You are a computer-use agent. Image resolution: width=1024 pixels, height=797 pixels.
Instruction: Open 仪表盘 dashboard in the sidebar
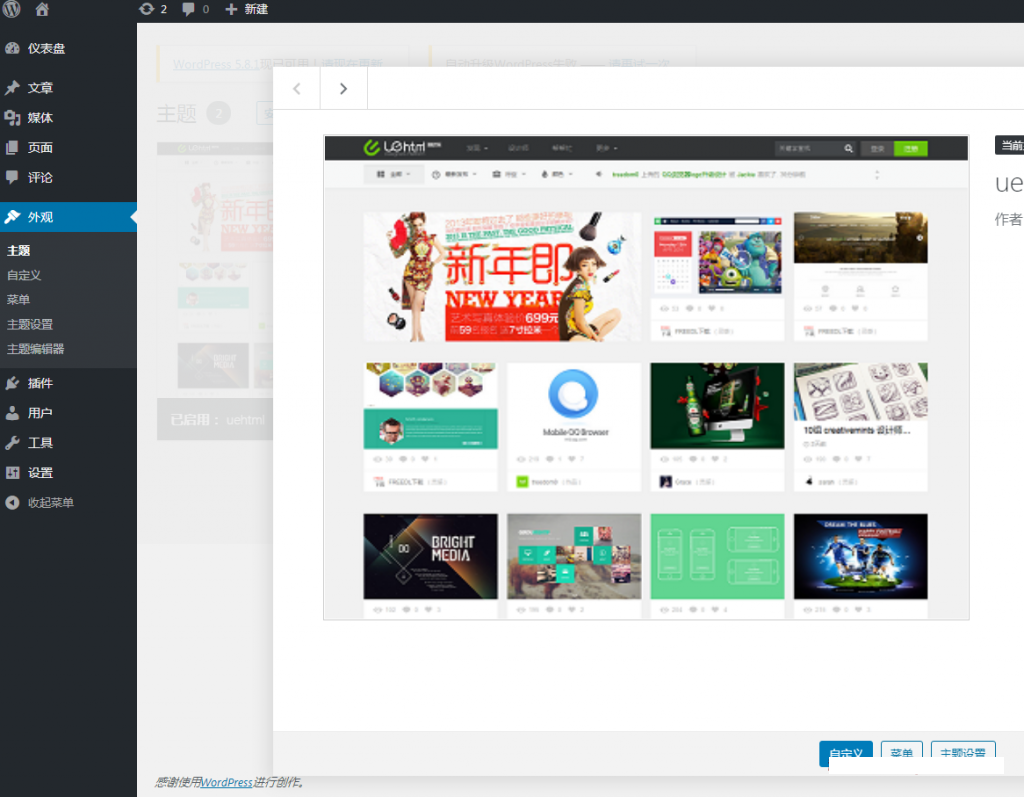coord(46,48)
